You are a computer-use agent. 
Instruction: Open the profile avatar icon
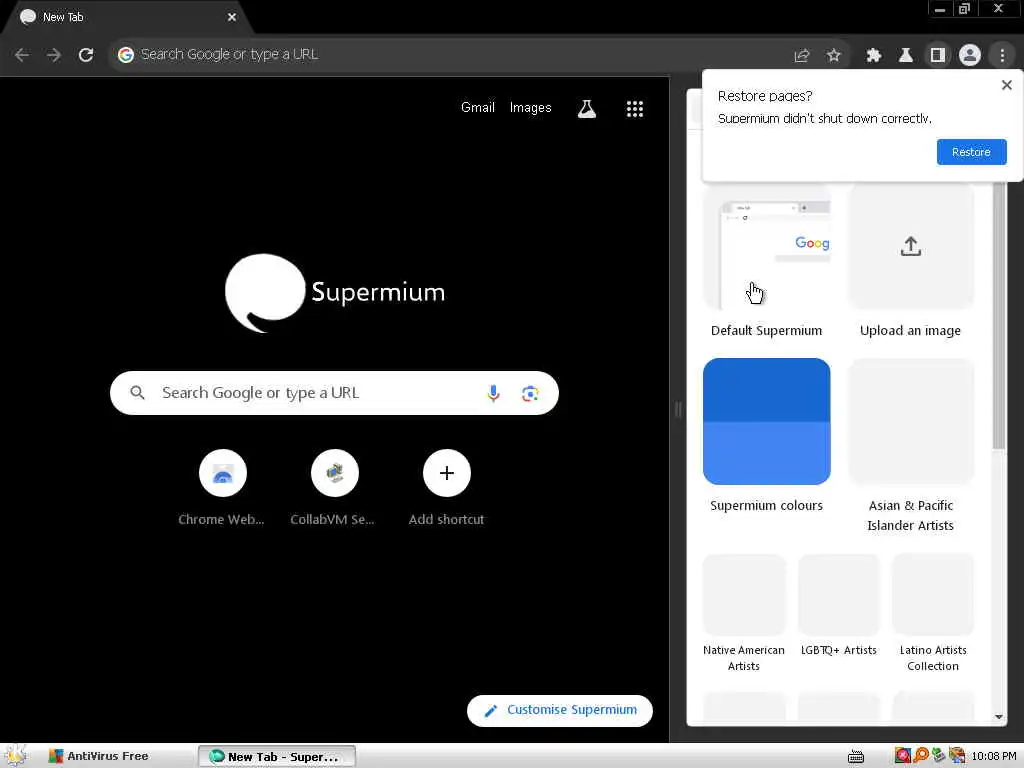coord(970,56)
